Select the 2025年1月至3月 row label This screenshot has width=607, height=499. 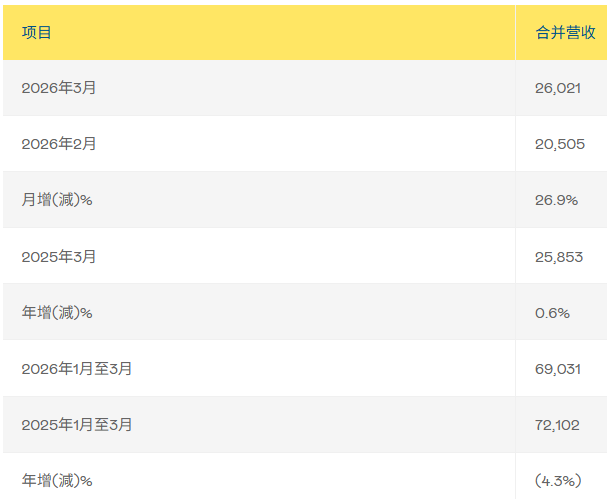tap(77, 425)
